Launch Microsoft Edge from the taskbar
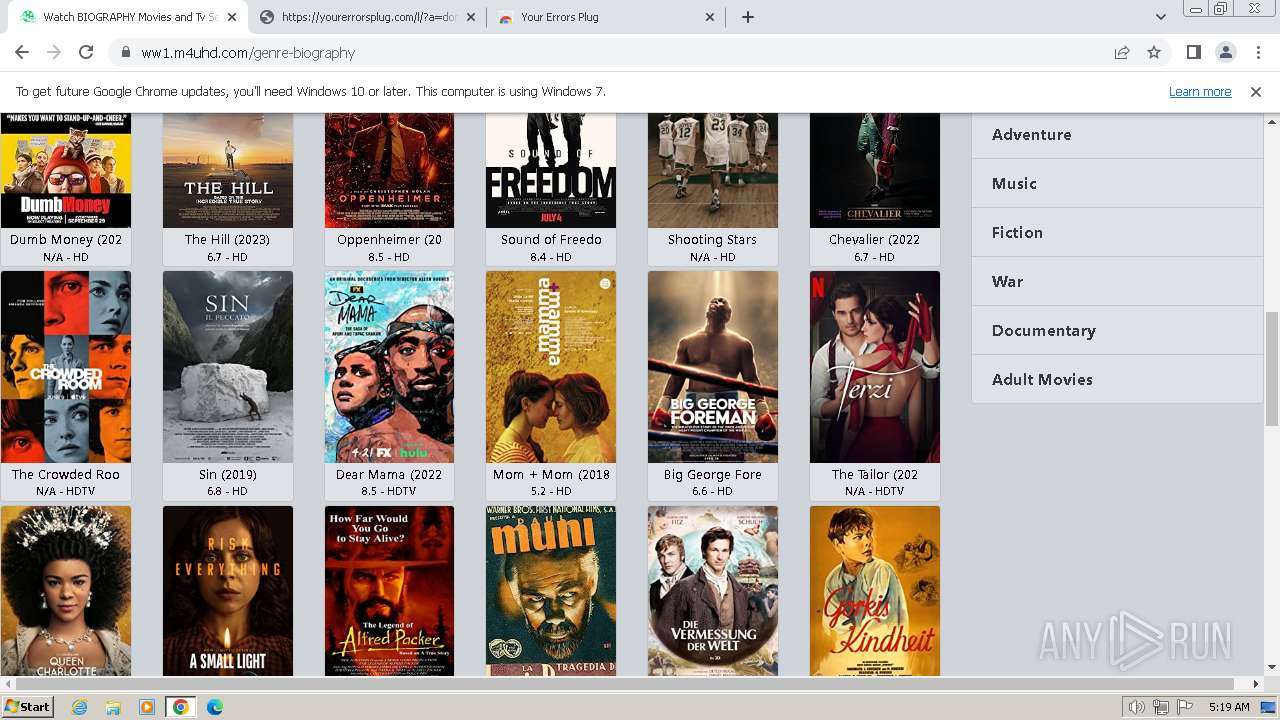 point(215,707)
